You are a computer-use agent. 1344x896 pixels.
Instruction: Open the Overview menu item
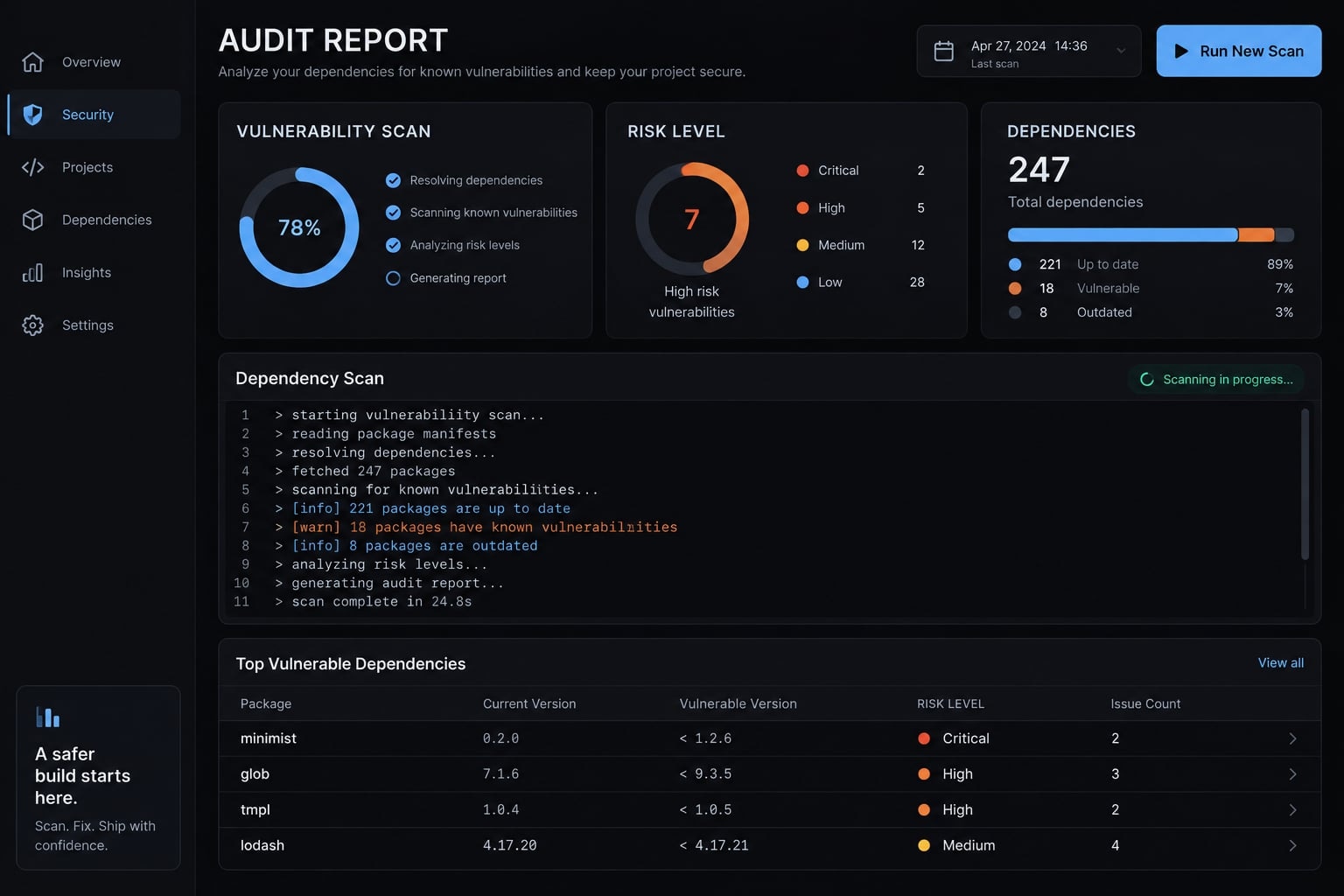pos(94,62)
